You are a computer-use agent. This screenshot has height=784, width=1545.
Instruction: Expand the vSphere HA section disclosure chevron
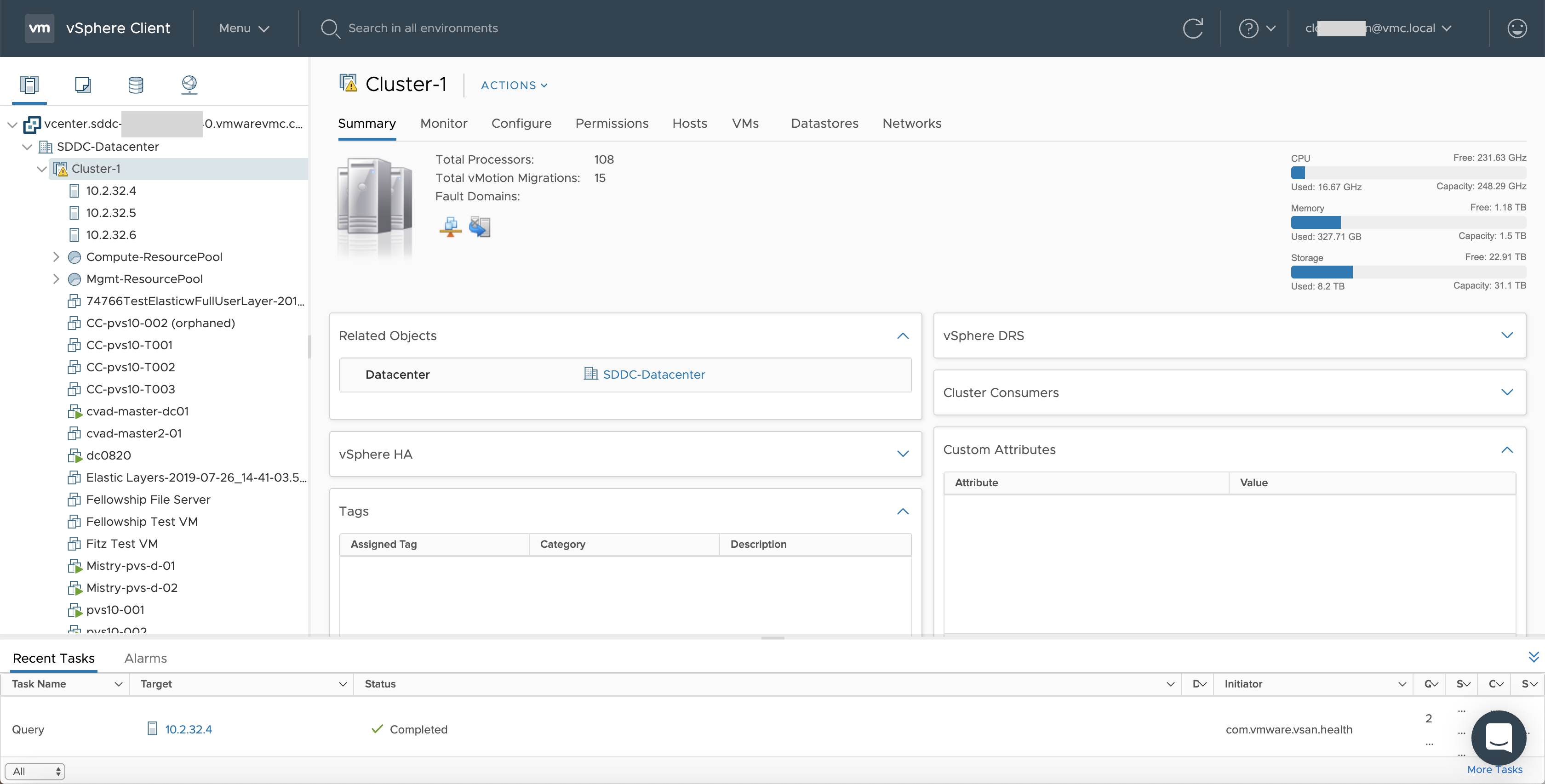[x=901, y=454]
